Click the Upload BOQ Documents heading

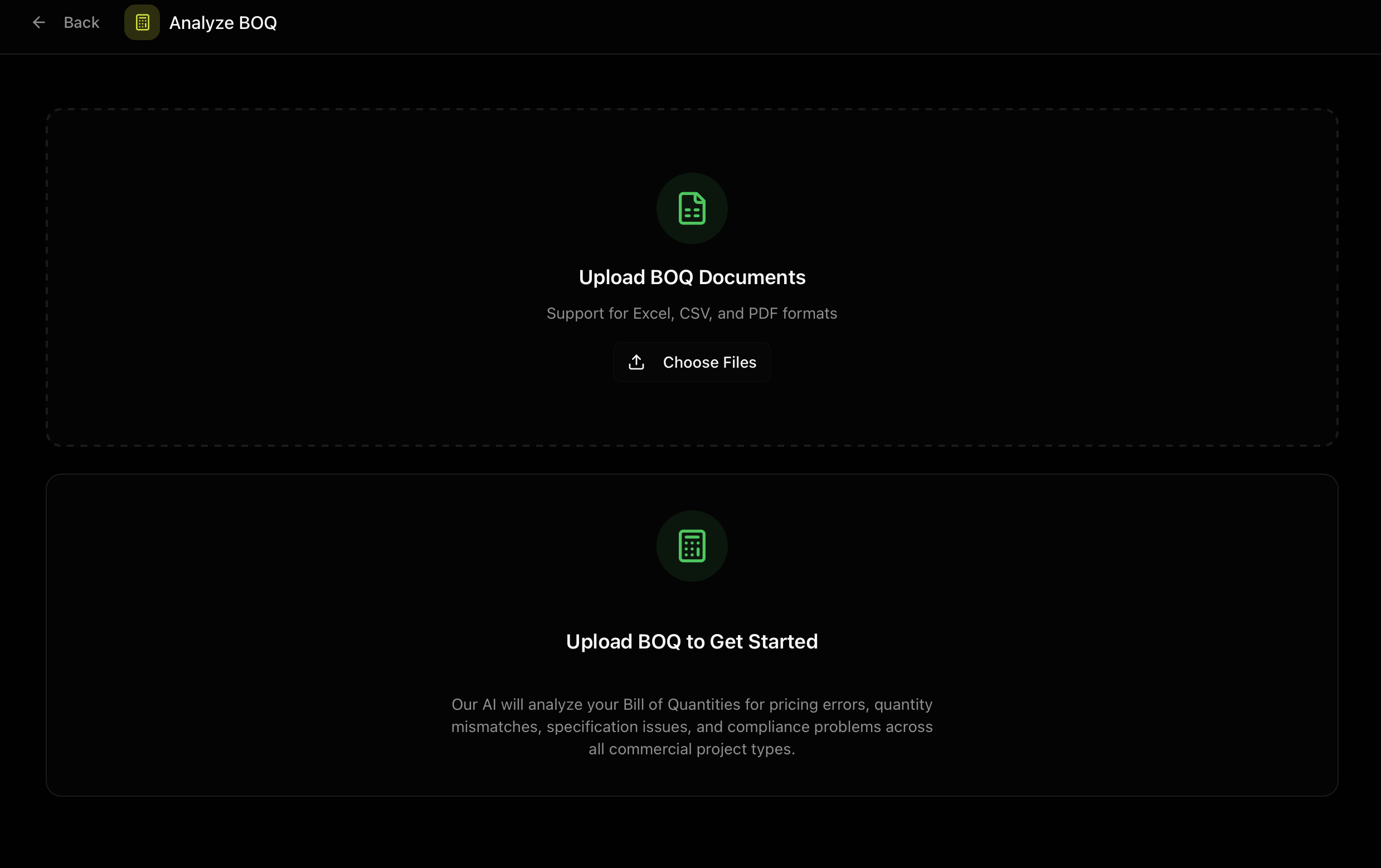(692, 277)
